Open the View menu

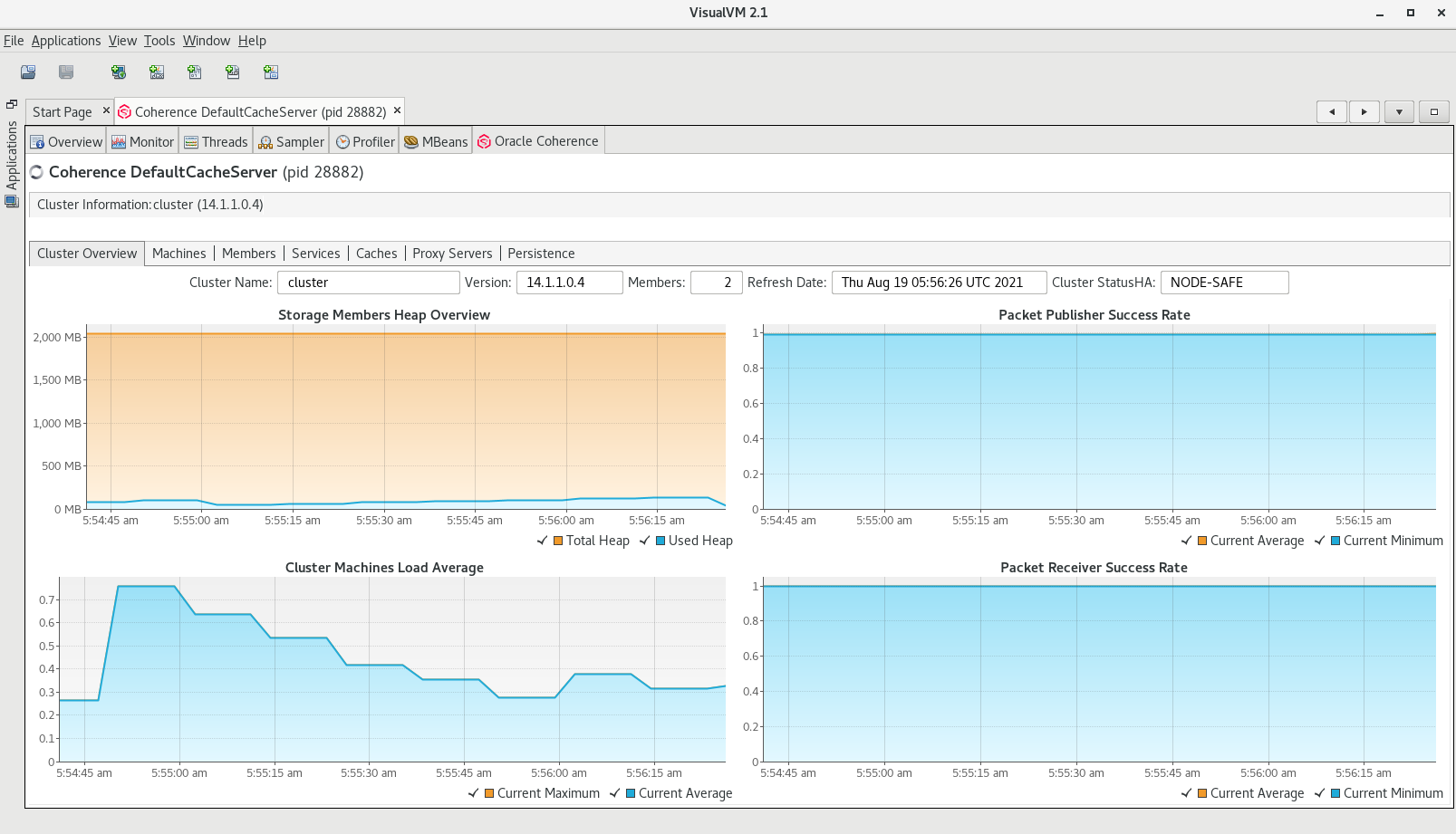[x=122, y=41]
